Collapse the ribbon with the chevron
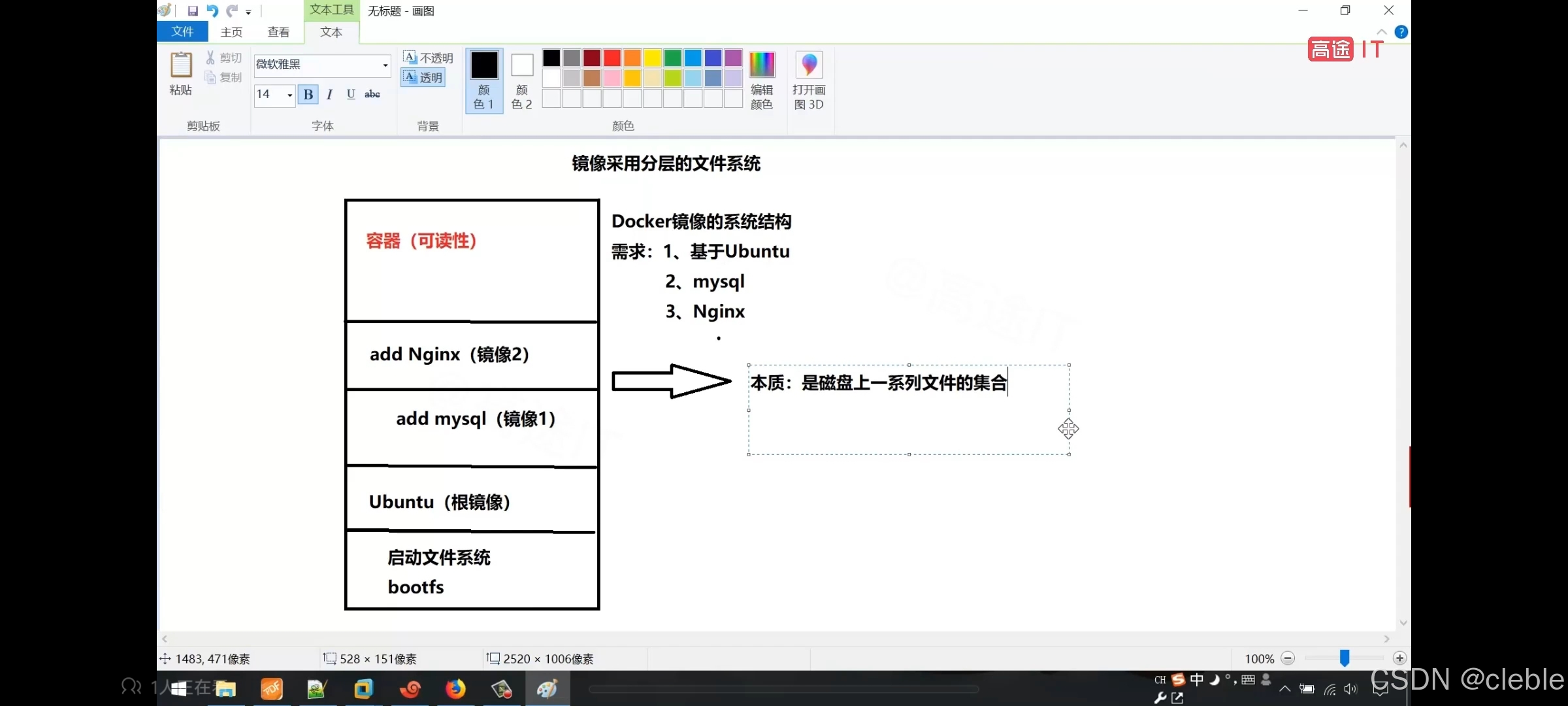 pos(1382,32)
